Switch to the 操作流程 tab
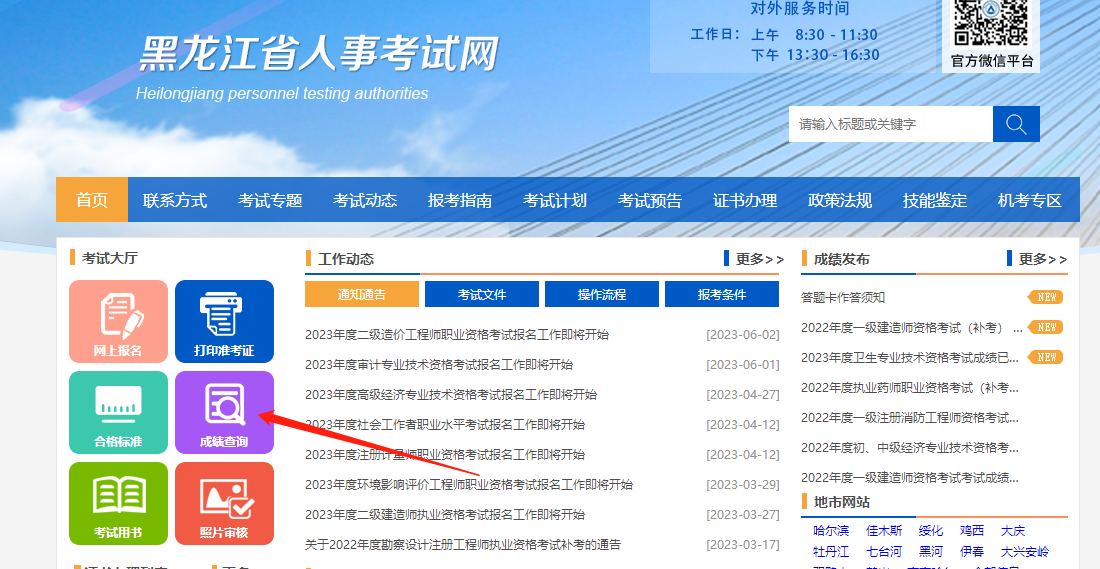The height and width of the screenshot is (569, 1100). (x=602, y=294)
